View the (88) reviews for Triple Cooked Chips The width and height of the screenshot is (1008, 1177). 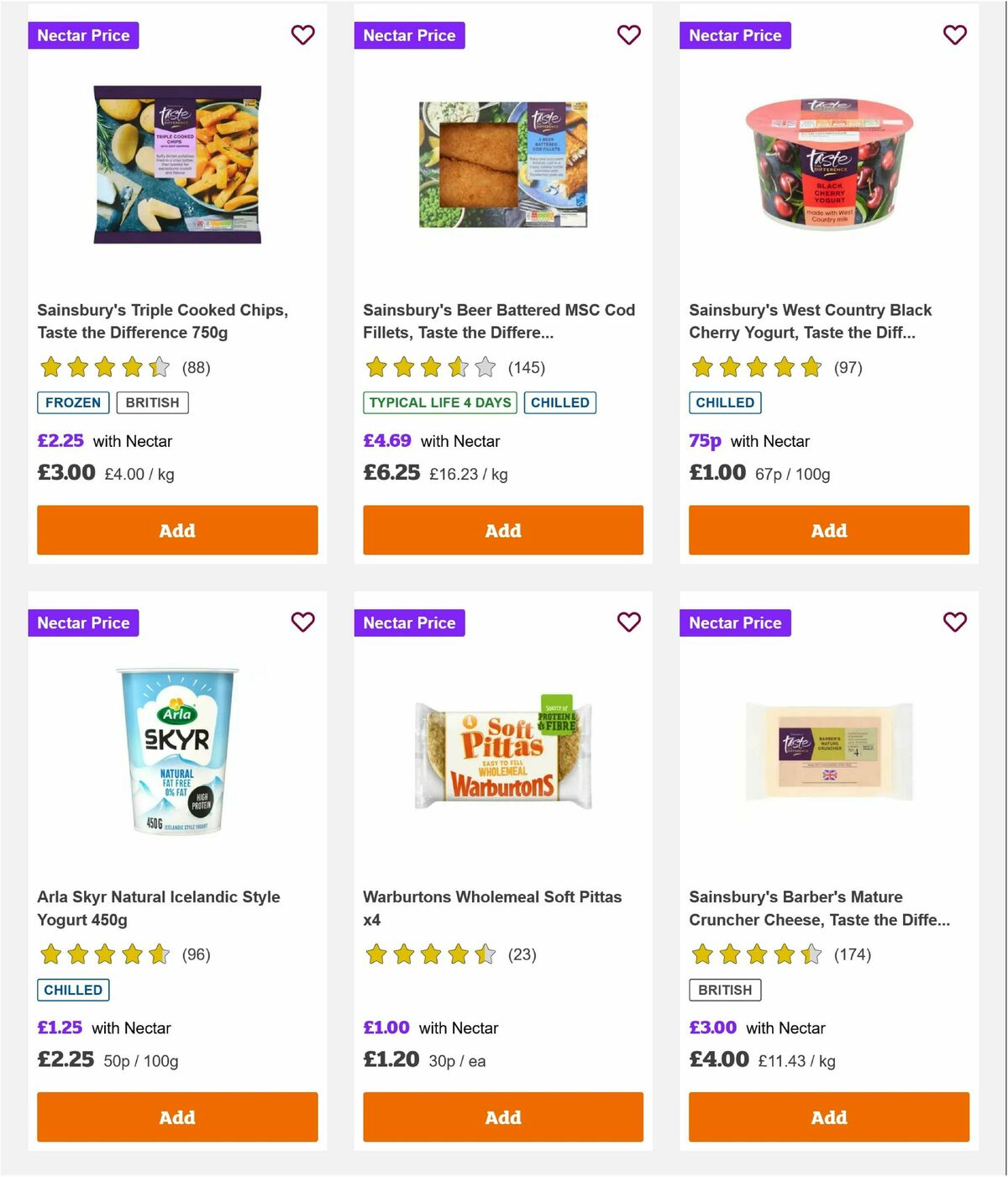click(x=197, y=367)
